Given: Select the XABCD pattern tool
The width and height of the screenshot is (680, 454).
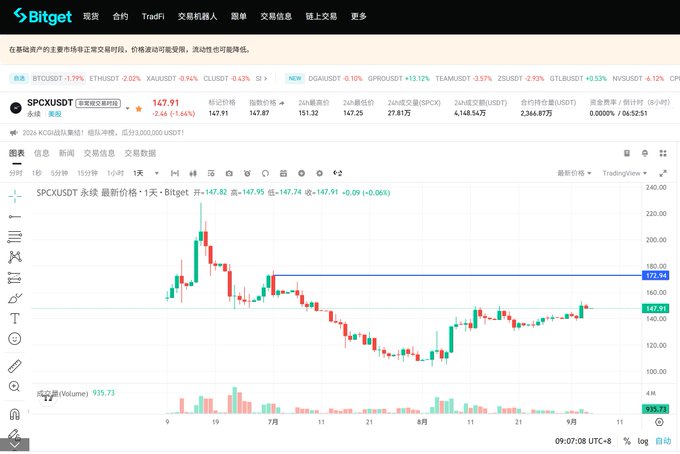Looking at the screenshot, I should [15, 257].
